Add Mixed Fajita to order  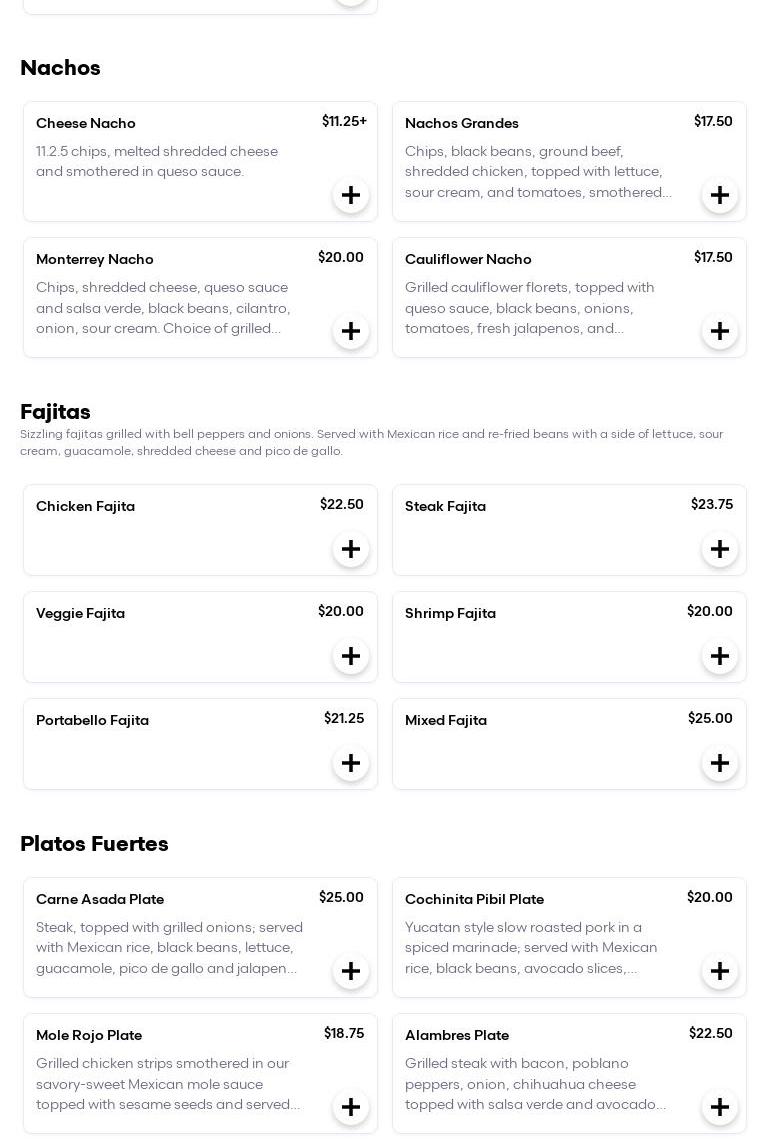tap(720, 763)
